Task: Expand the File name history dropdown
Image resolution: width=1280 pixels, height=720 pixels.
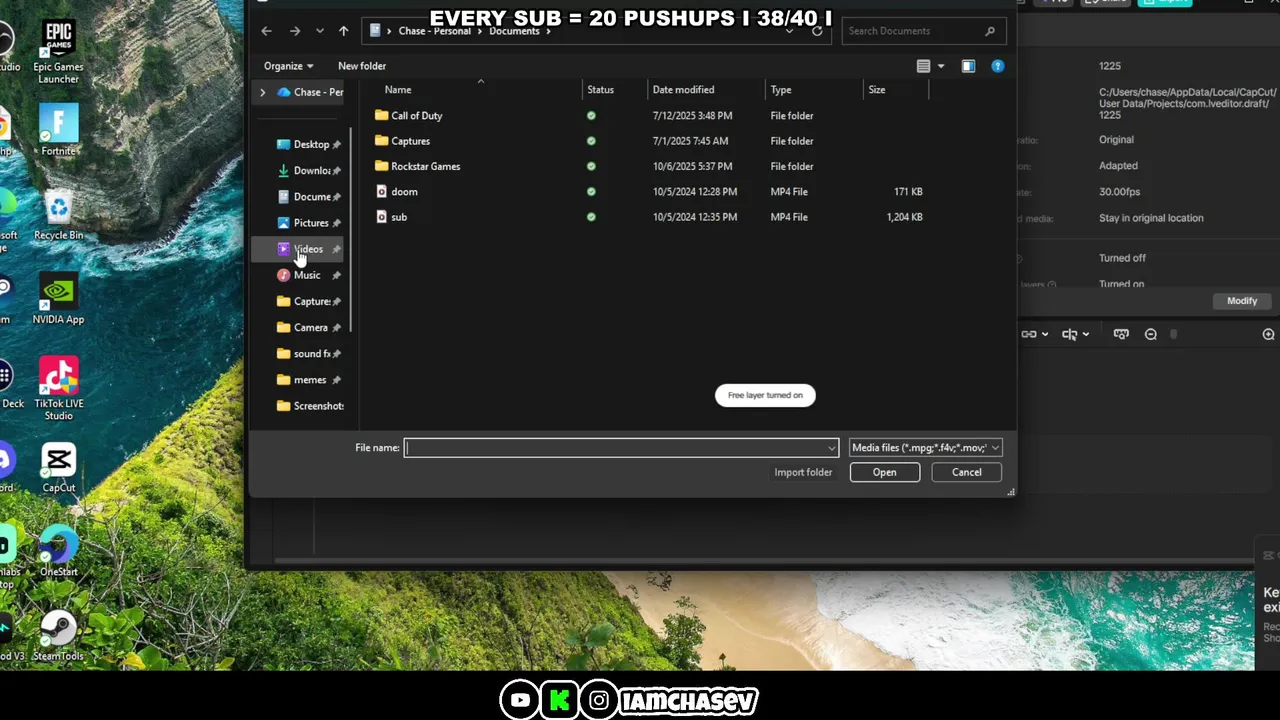Action: point(832,448)
